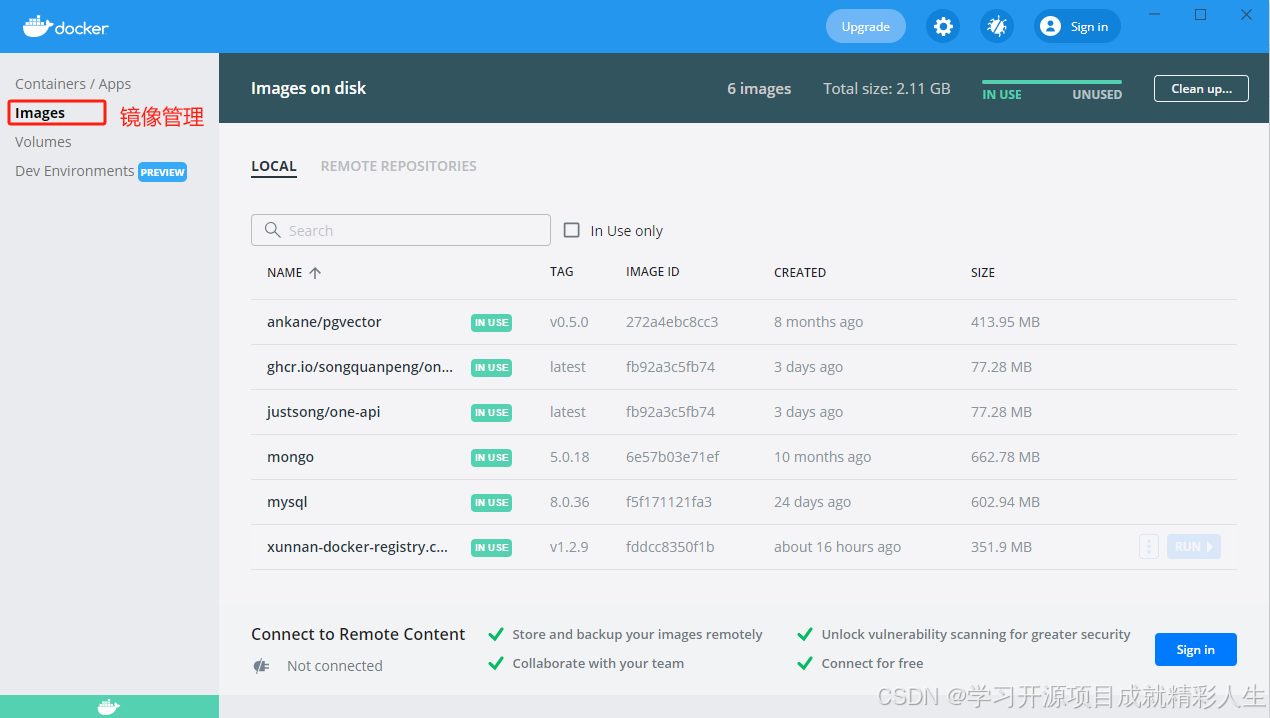Sort images by NAME column arrow
The image size is (1270, 718).
(x=315, y=273)
